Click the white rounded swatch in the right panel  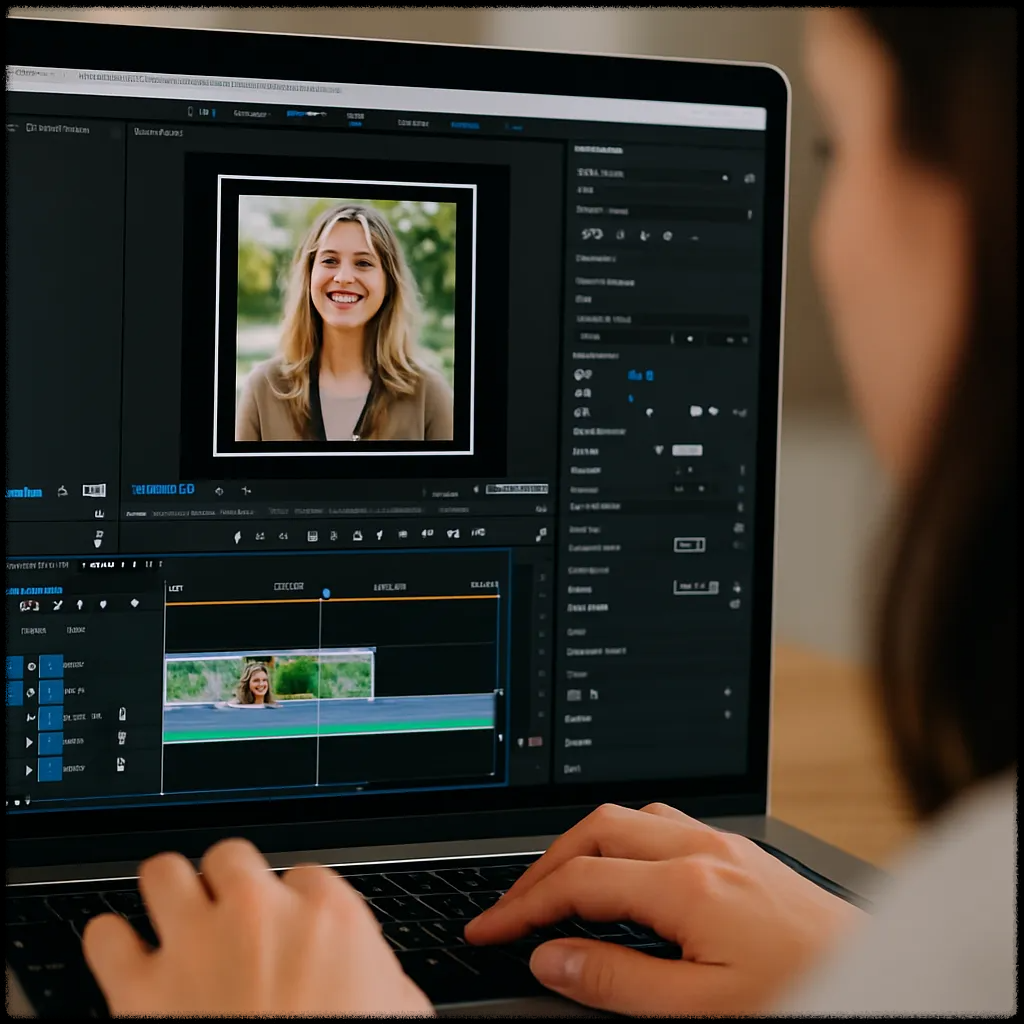(x=687, y=450)
